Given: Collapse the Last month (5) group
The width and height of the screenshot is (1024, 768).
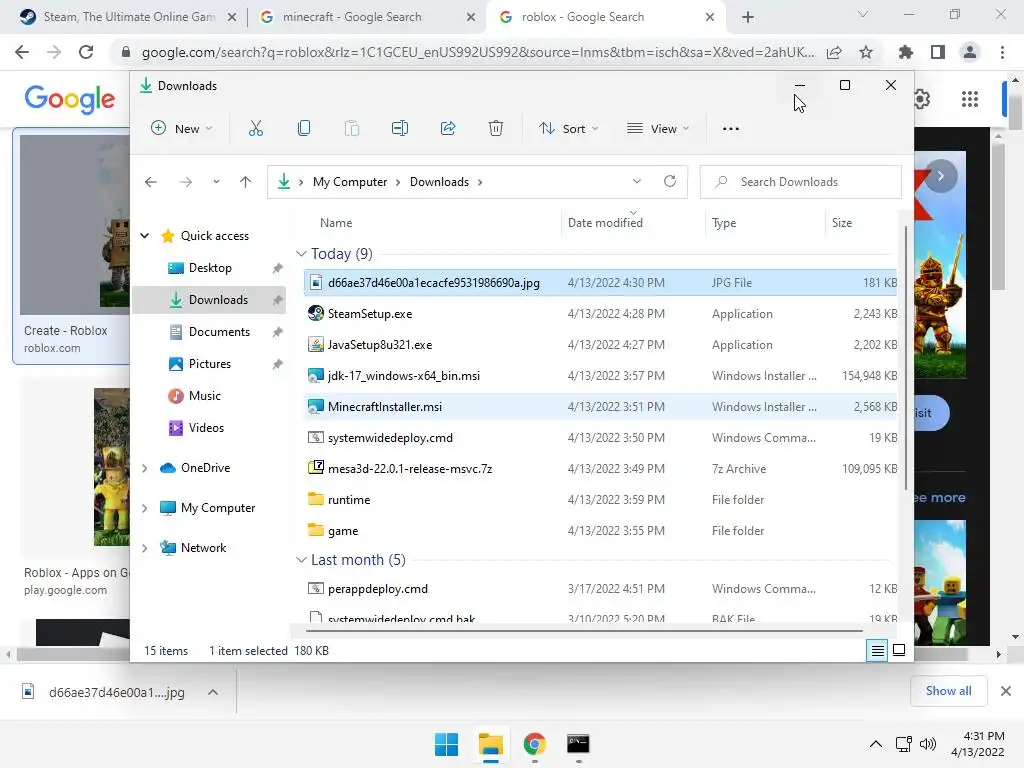Looking at the screenshot, I should pos(301,560).
